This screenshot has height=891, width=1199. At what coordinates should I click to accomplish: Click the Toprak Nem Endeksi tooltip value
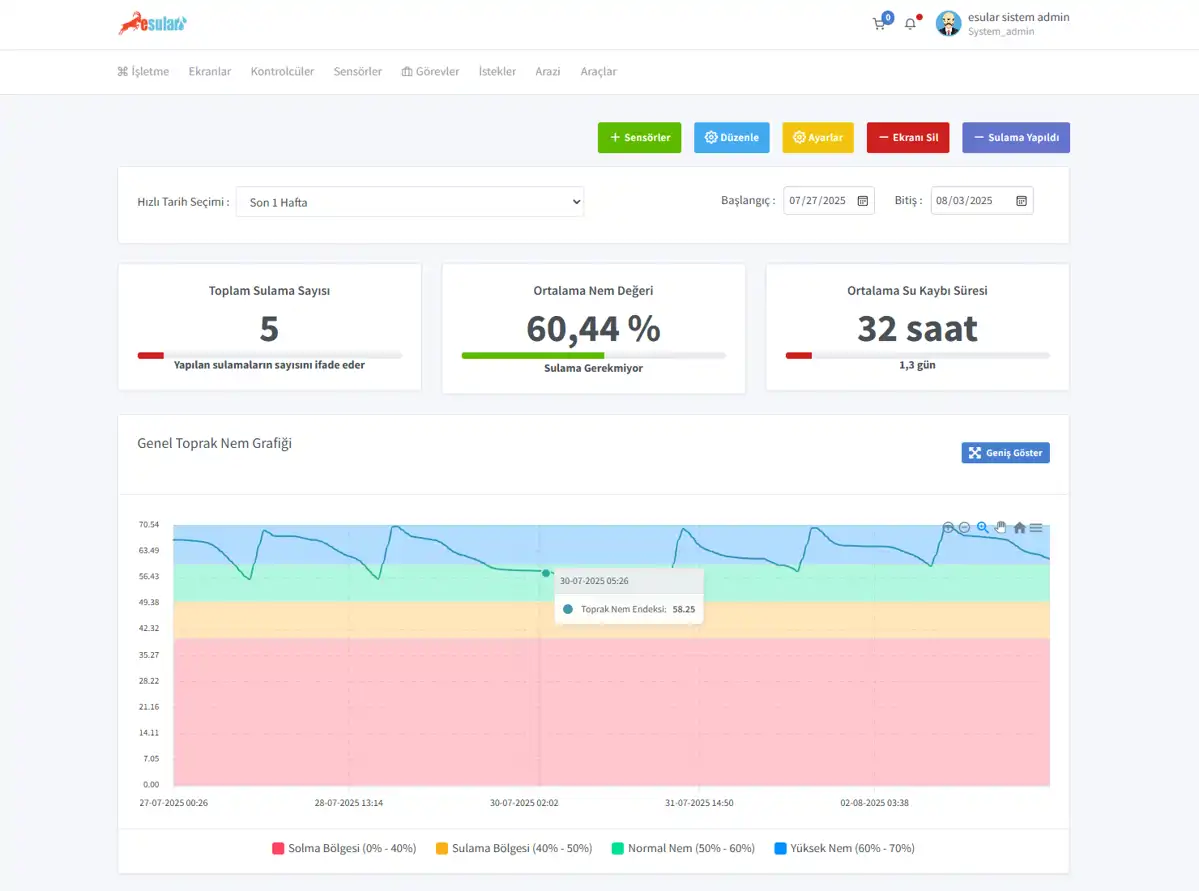[x=684, y=610]
